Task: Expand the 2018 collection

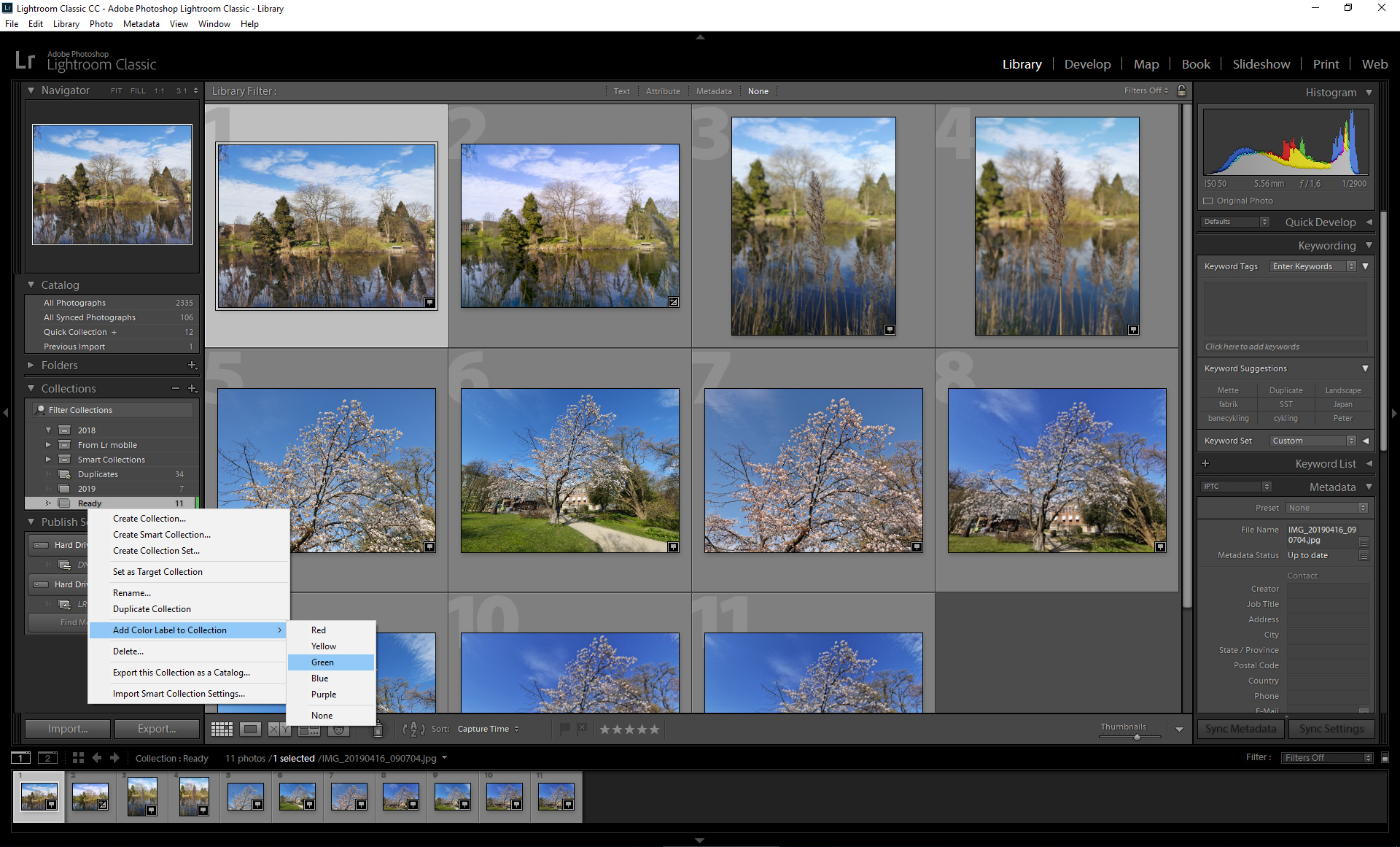Action: [x=48, y=430]
